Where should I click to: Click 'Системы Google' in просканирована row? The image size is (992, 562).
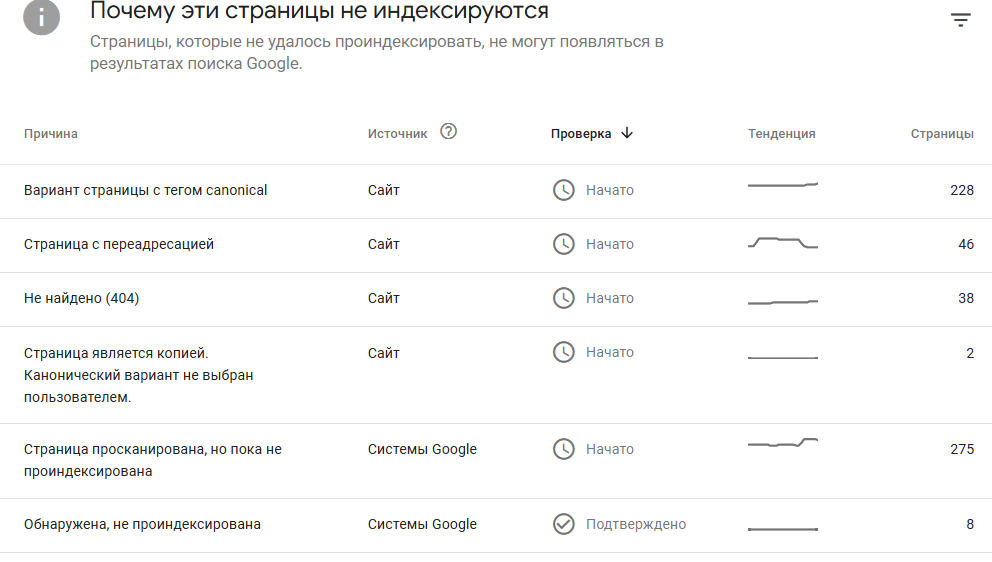tap(422, 449)
